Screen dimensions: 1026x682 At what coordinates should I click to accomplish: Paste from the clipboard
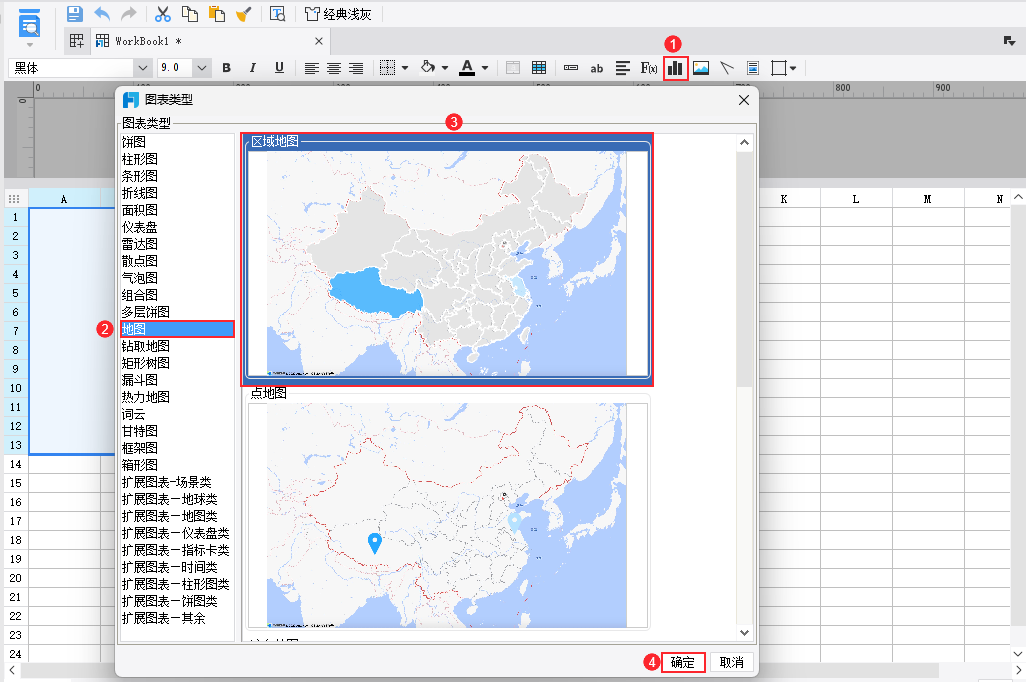coord(218,13)
